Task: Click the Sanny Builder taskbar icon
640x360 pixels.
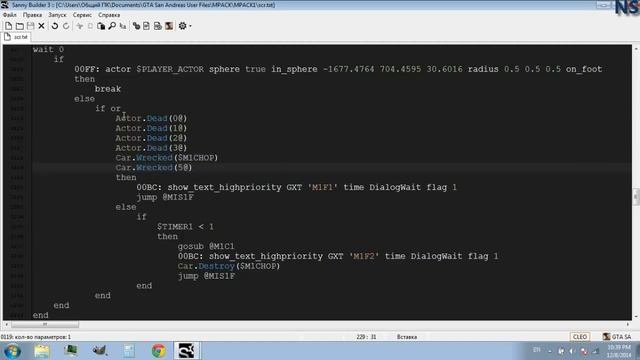Action: coord(187,351)
